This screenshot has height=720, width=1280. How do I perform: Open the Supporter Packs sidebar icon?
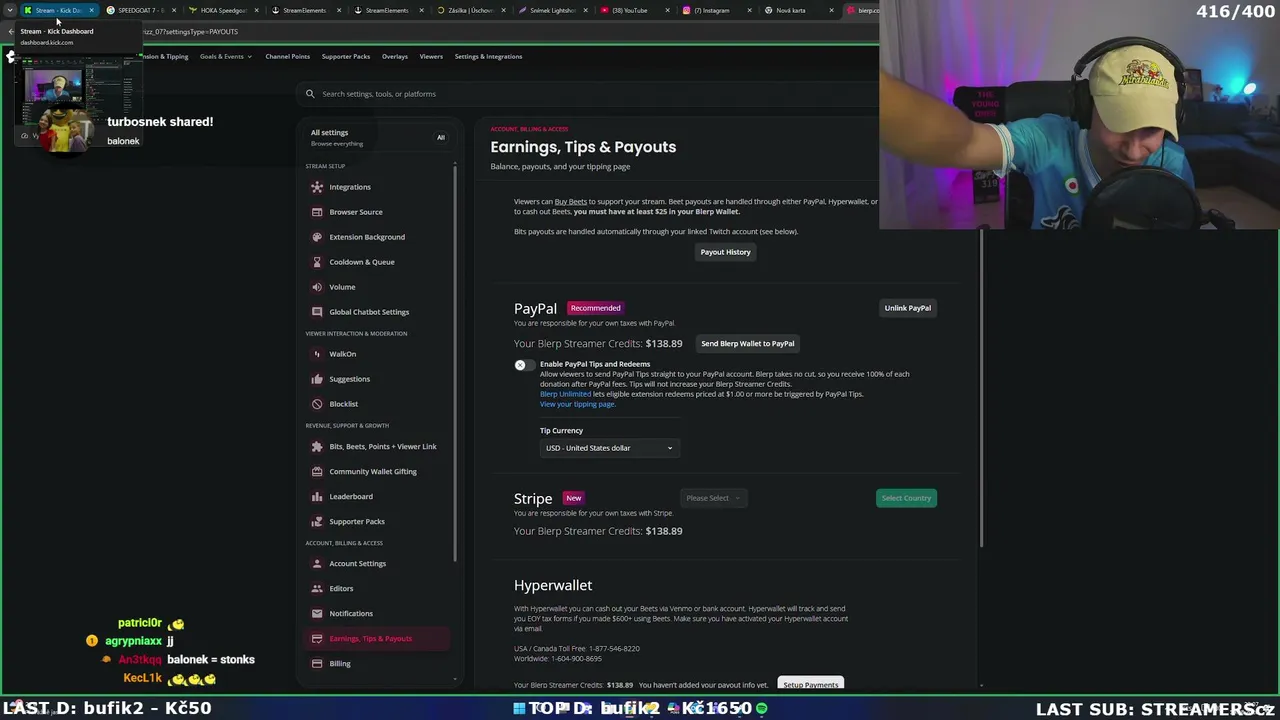tap(317, 522)
